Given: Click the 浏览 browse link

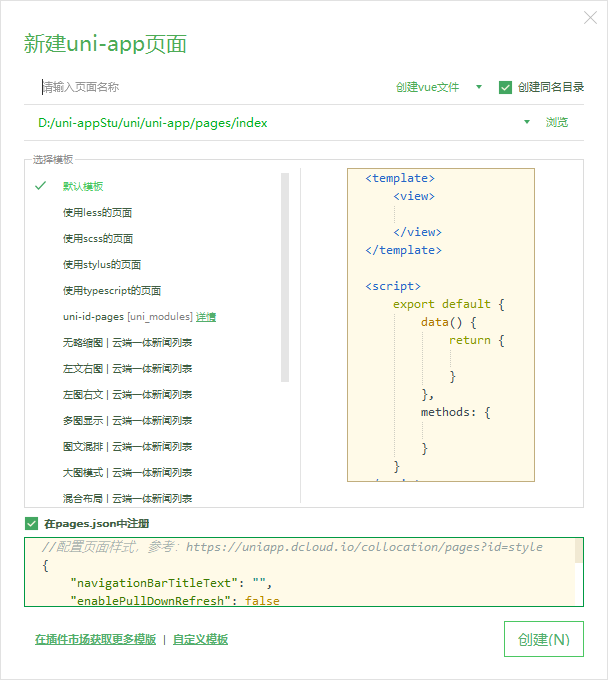Looking at the screenshot, I should pyautogui.click(x=556, y=122).
